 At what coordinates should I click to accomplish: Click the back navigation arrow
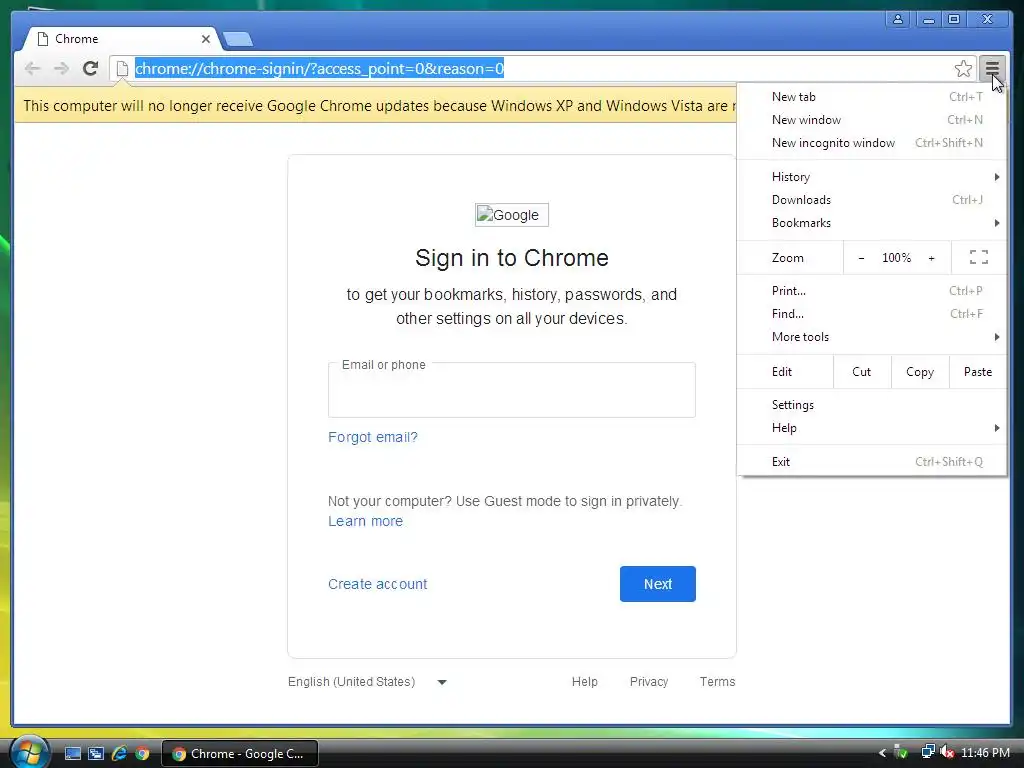32,69
